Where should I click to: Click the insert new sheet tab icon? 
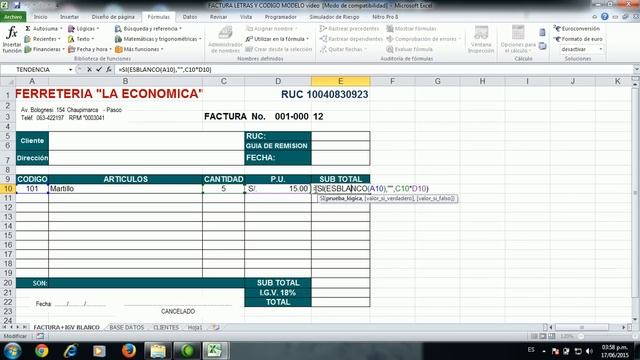pos(216,327)
